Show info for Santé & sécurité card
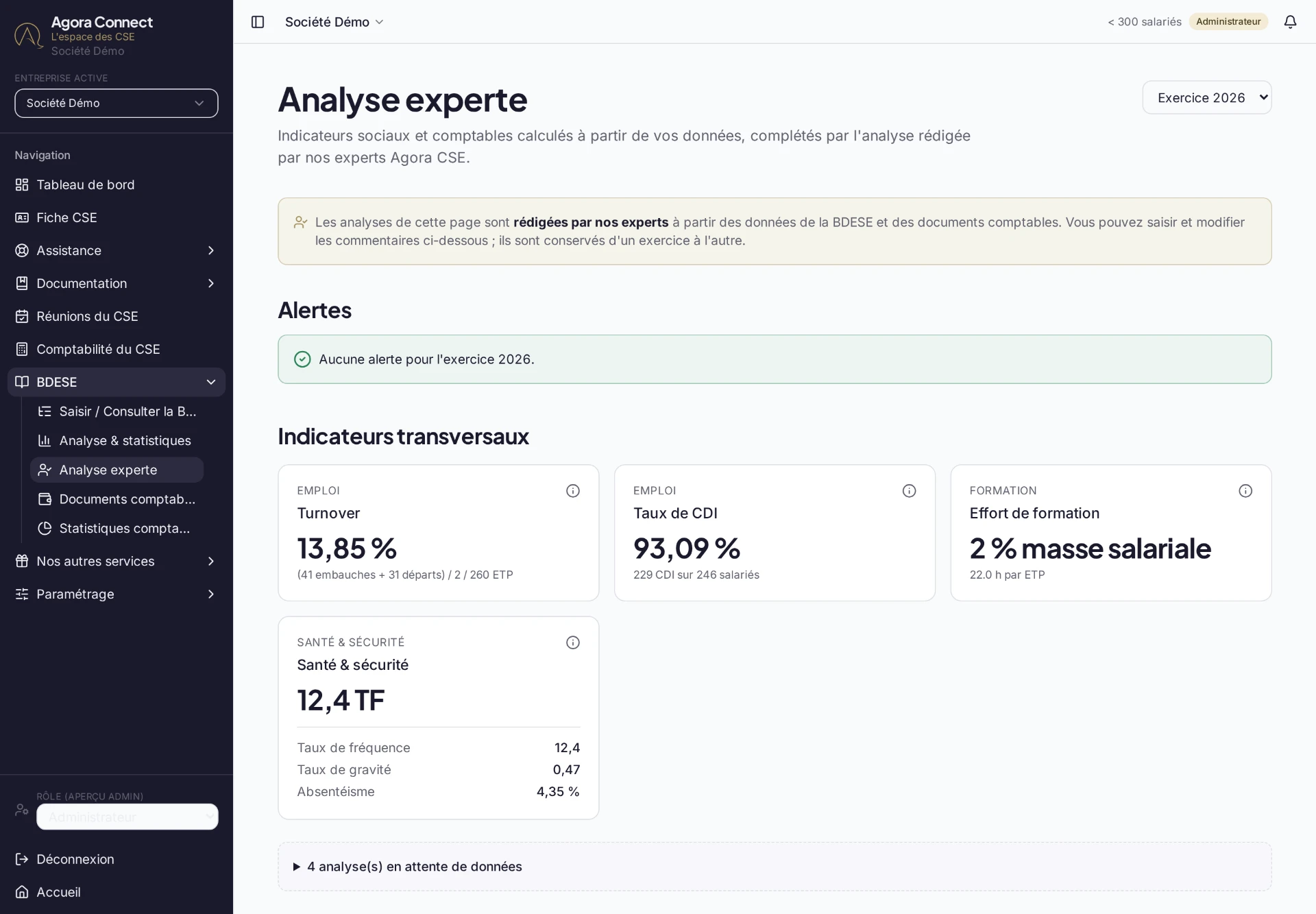The height and width of the screenshot is (914, 1316). coord(573,642)
